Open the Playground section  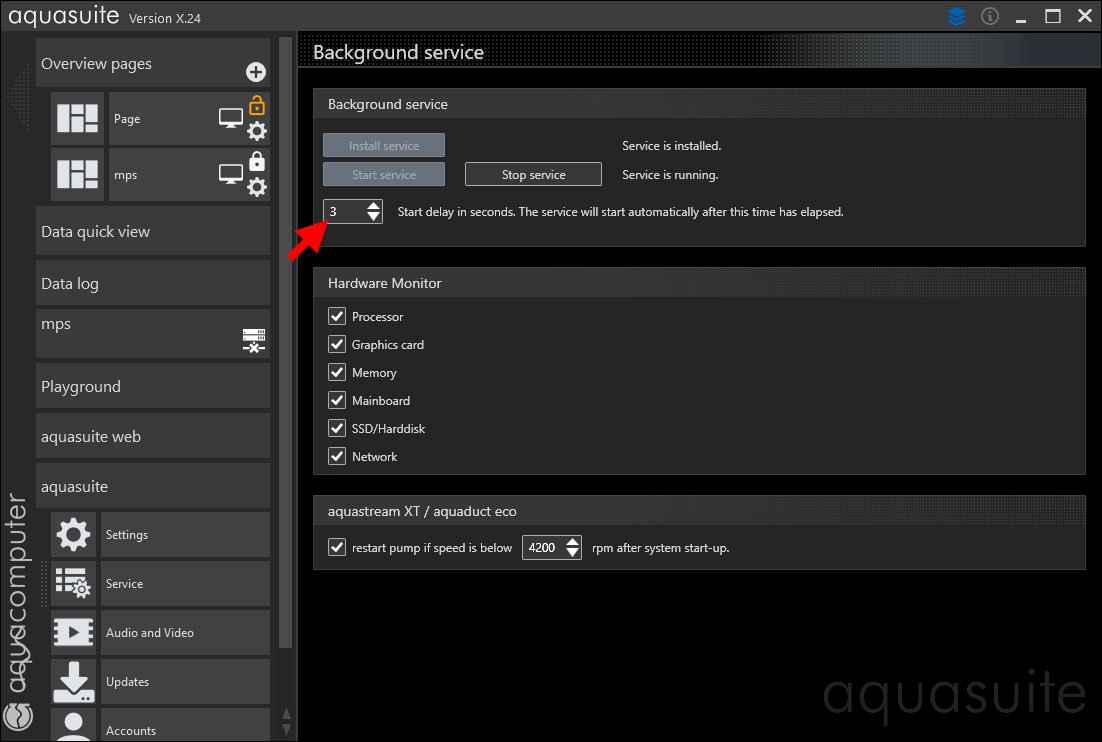click(x=153, y=387)
